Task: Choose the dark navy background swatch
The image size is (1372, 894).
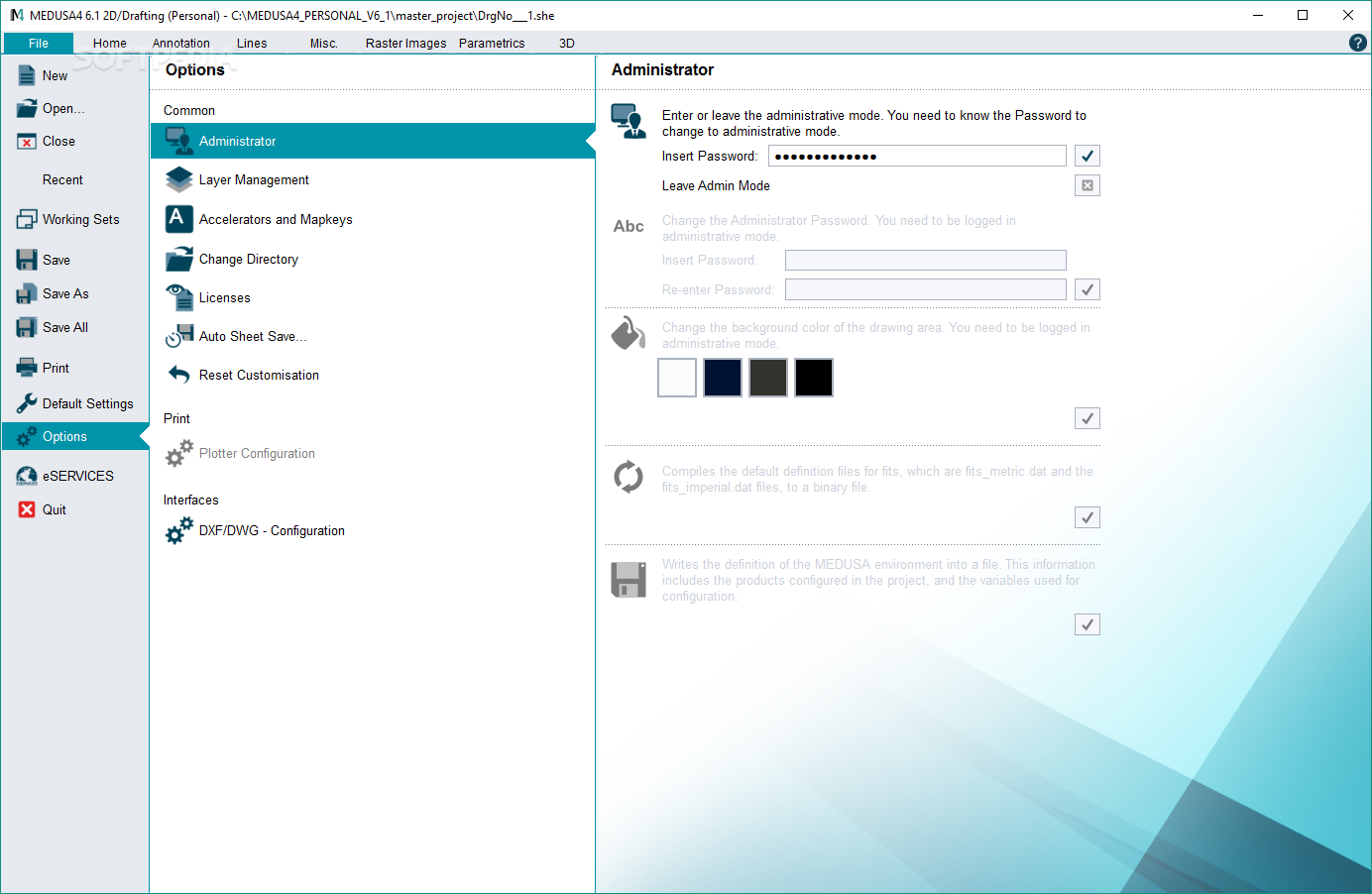Action: pyautogui.click(x=723, y=378)
